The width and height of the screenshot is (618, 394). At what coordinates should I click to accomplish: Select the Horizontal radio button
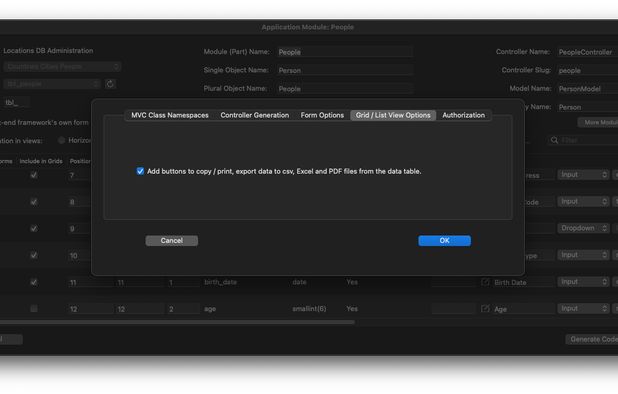click(61, 140)
